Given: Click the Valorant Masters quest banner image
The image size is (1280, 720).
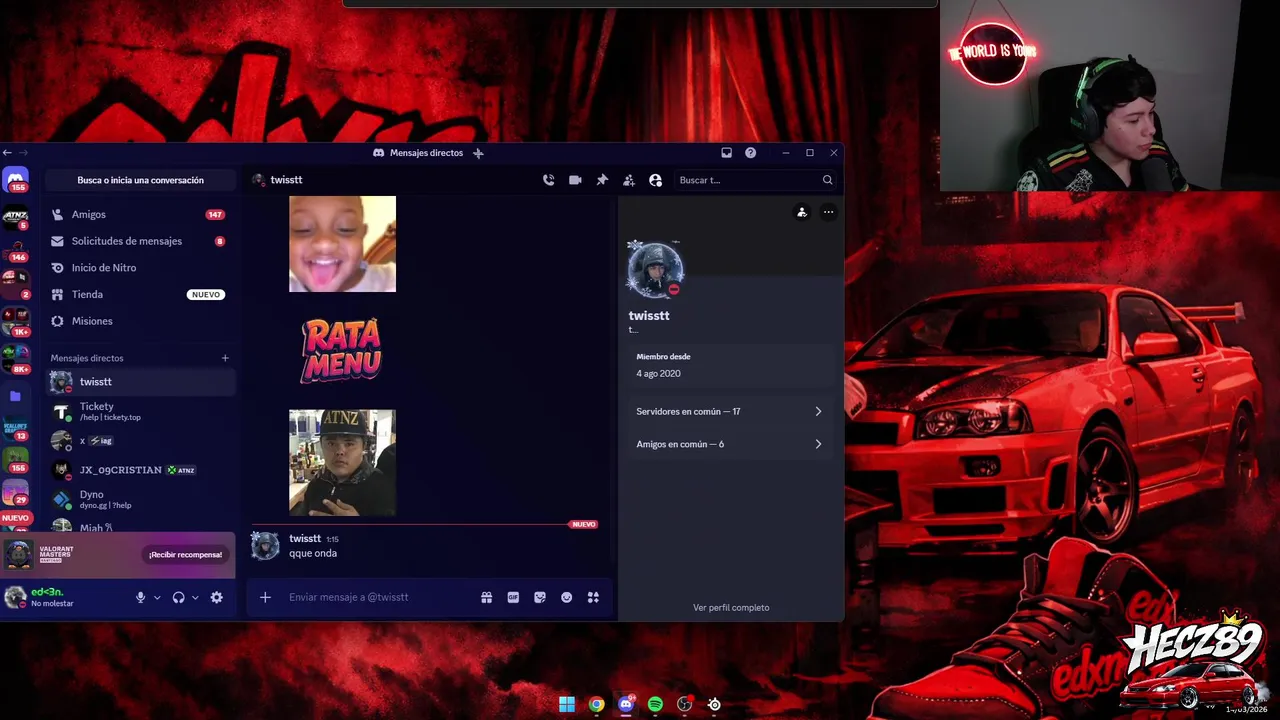Looking at the screenshot, I should [x=19, y=554].
